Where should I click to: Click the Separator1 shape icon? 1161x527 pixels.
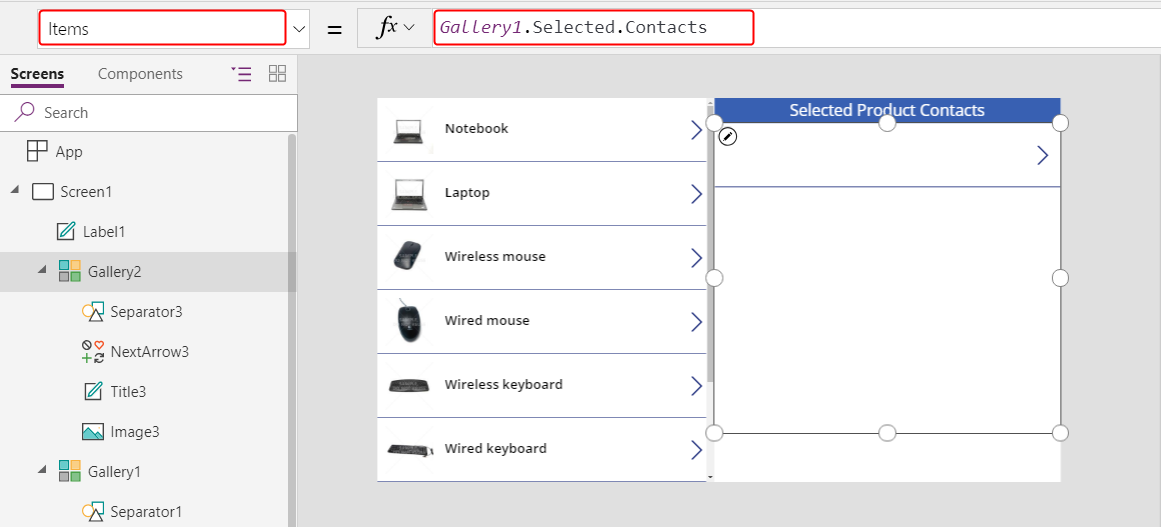click(x=93, y=511)
